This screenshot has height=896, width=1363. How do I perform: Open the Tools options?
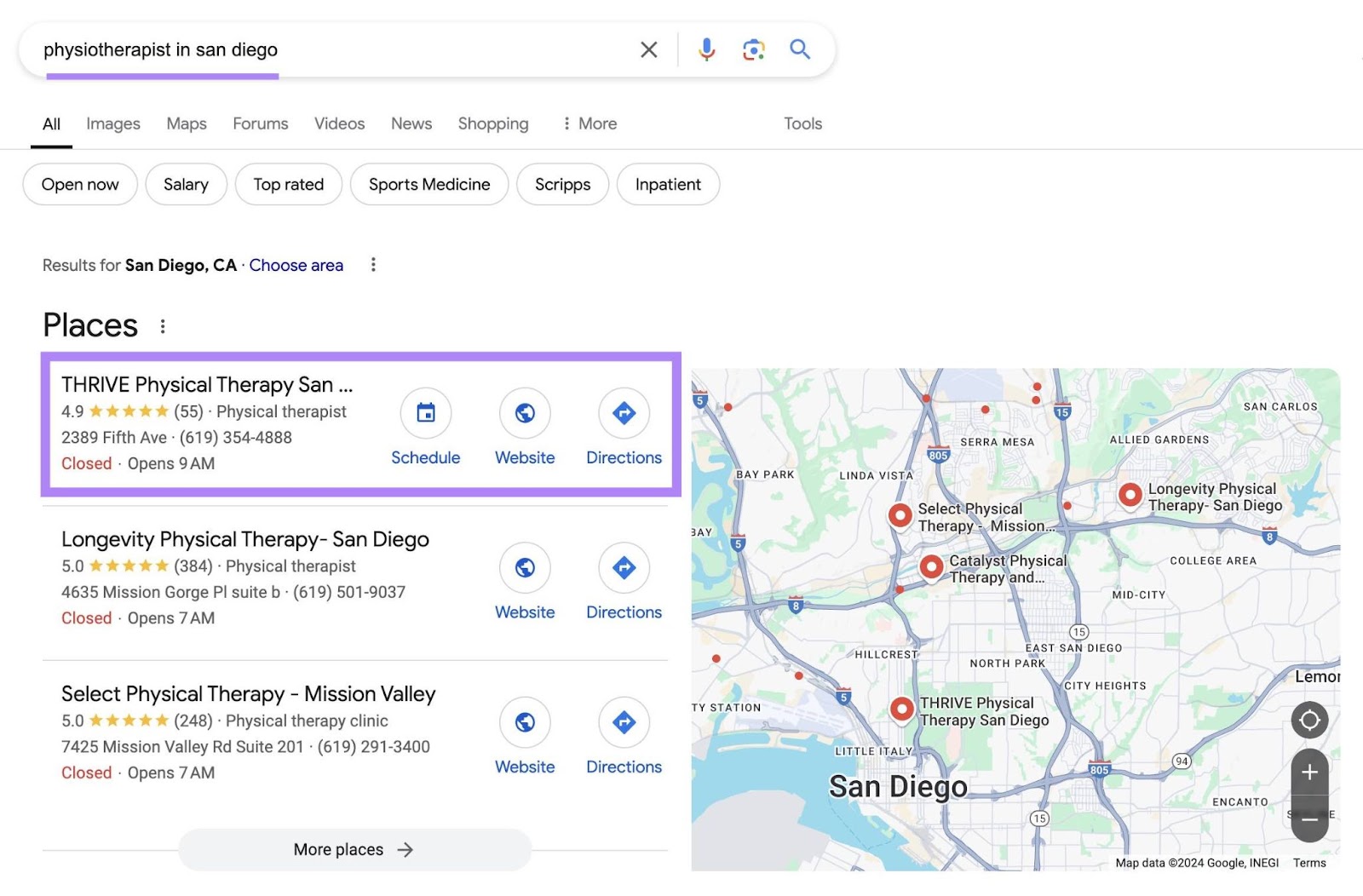802,123
